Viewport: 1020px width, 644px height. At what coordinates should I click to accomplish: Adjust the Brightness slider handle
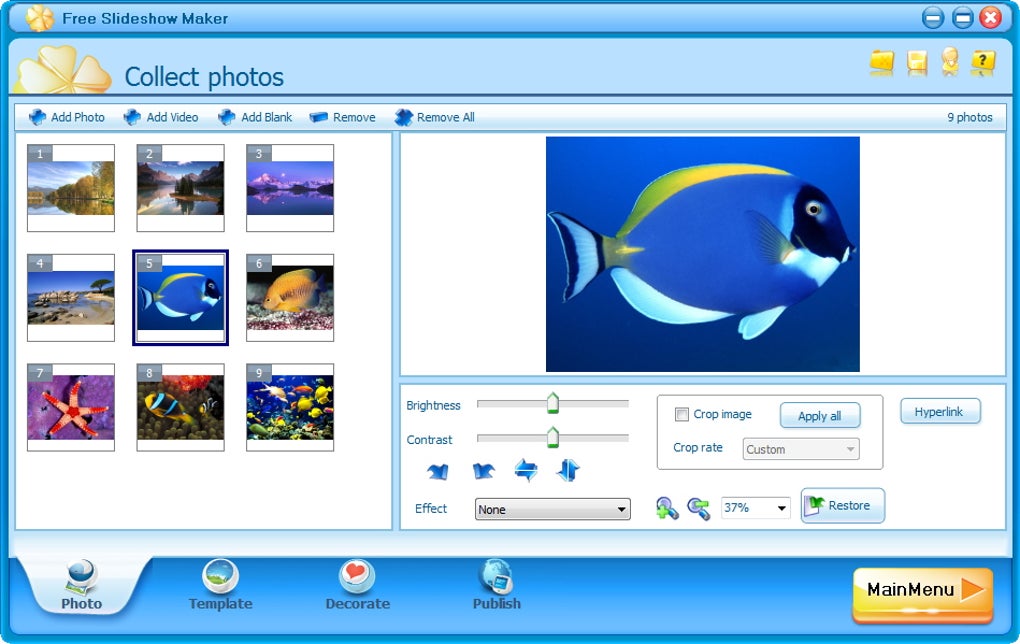coord(553,403)
